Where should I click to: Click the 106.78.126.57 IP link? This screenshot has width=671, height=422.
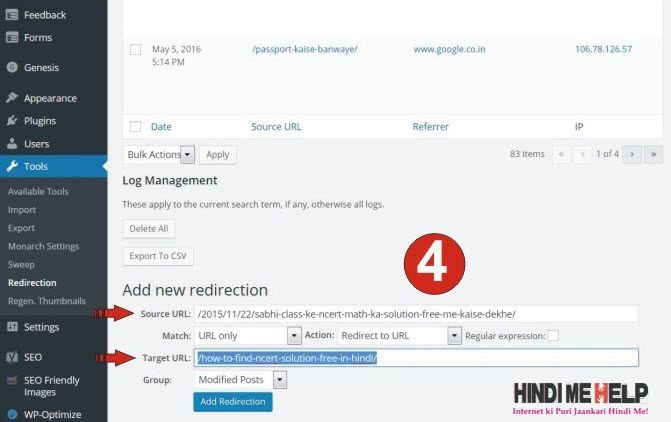(x=603, y=49)
